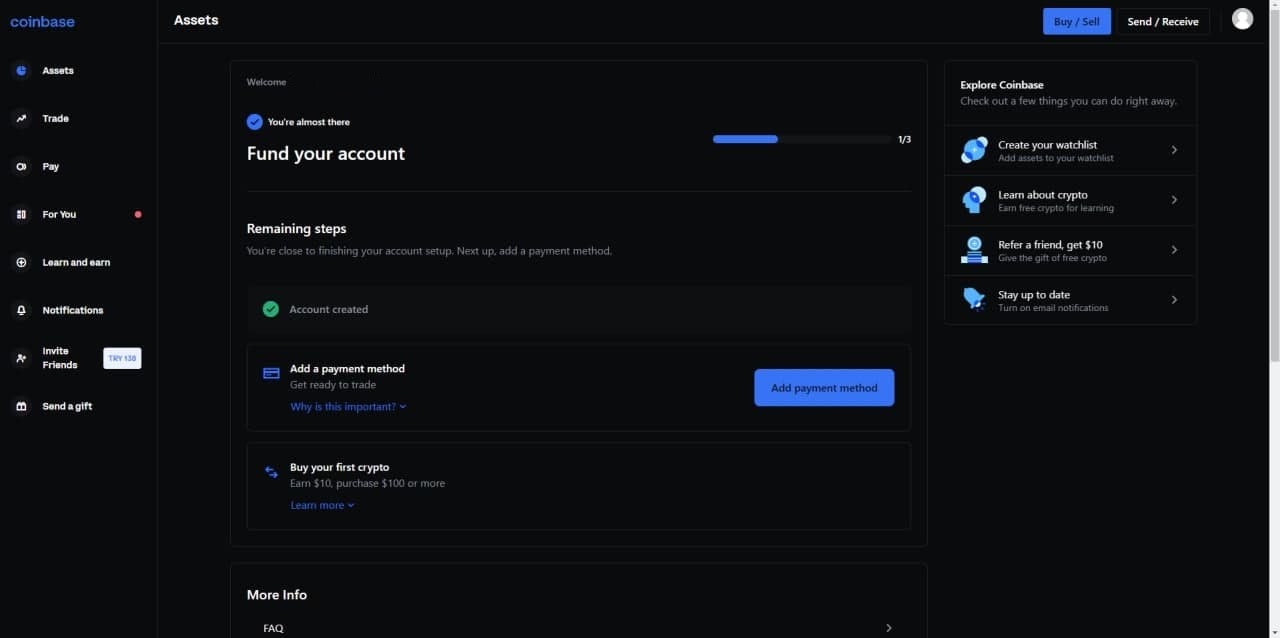The image size is (1280, 638).
Task: Open the Trade section from the sidebar
Action: point(20,118)
